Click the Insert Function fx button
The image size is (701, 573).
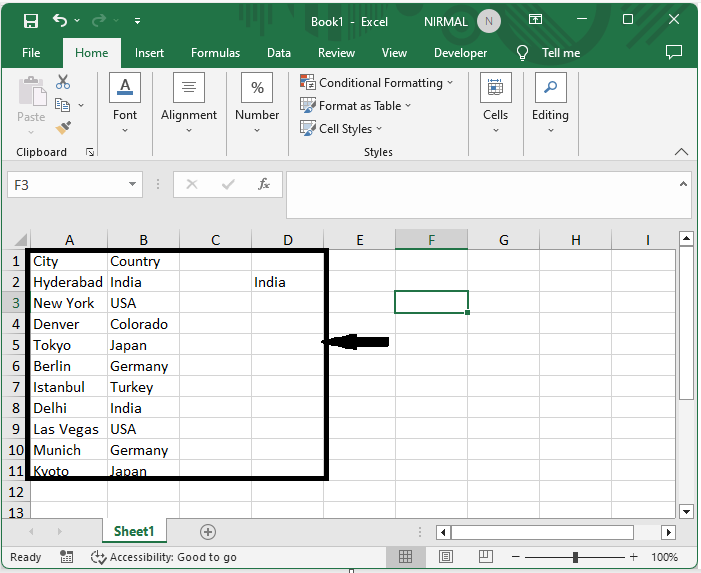(x=264, y=184)
